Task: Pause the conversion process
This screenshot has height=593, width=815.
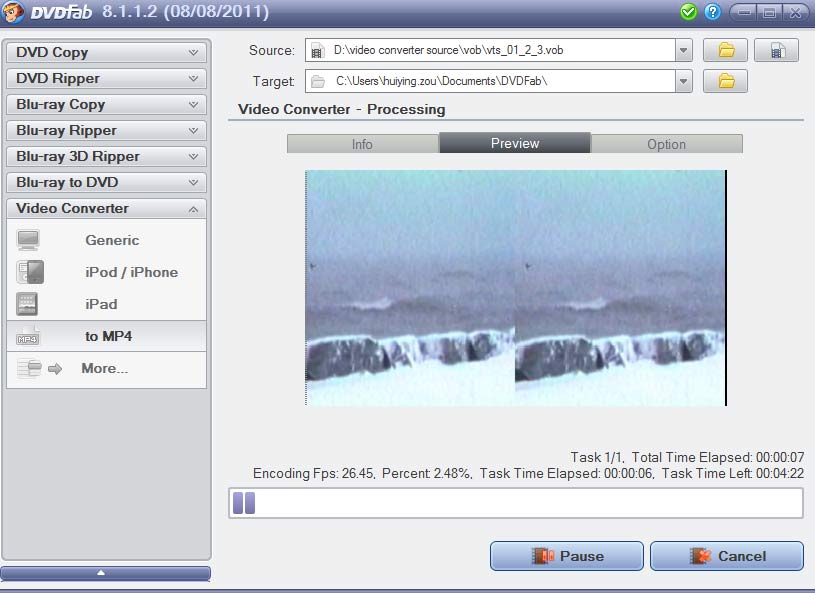Action: tap(567, 556)
